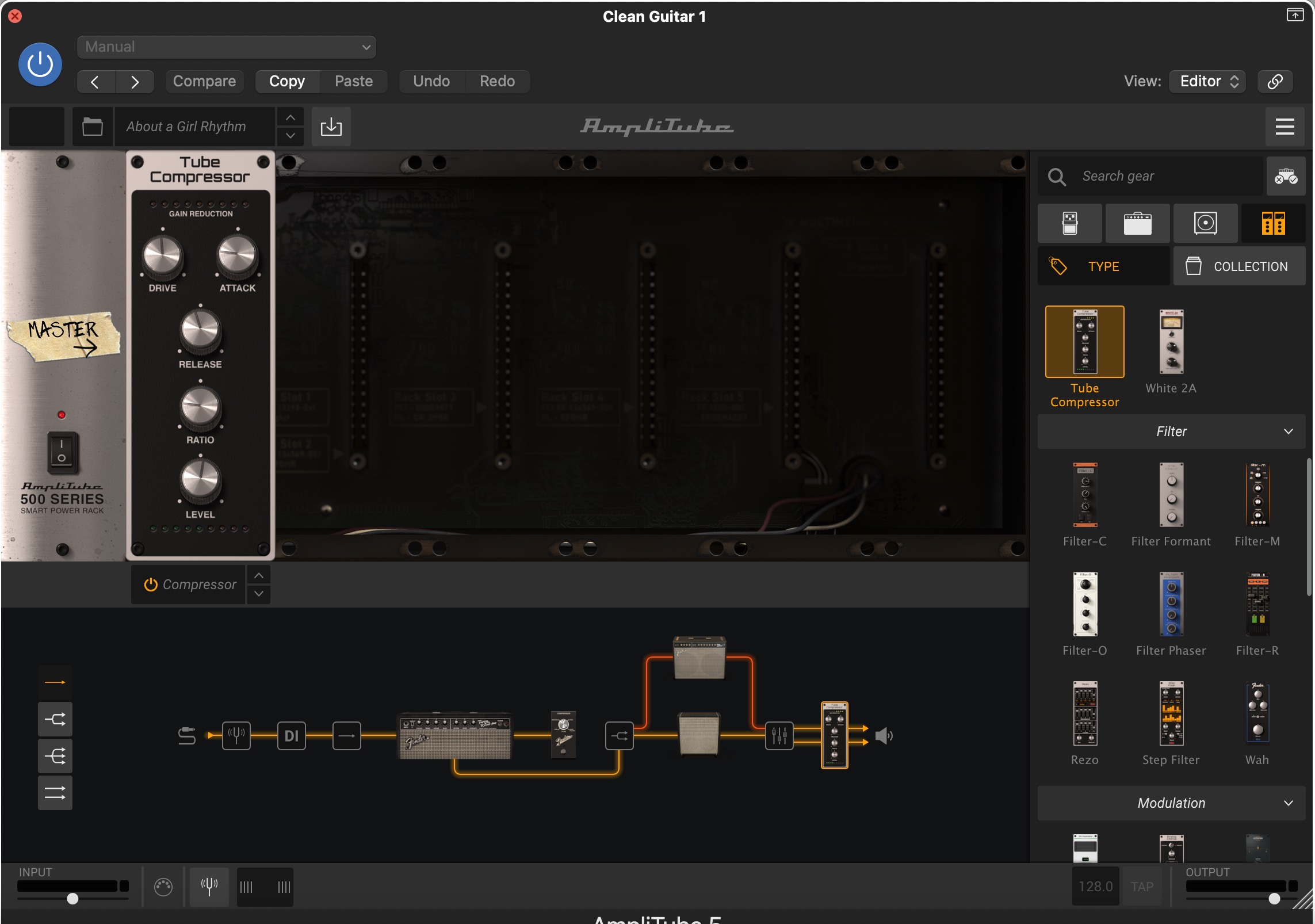The height and width of the screenshot is (924, 1315).
Task: Move Compressor slot down with arrow
Action: pyautogui.click(x=259, y=594)
